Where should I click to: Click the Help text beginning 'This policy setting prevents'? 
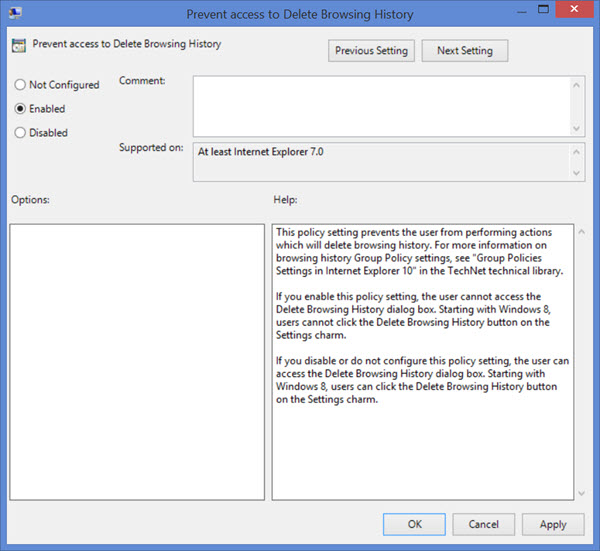click(419, 251)
